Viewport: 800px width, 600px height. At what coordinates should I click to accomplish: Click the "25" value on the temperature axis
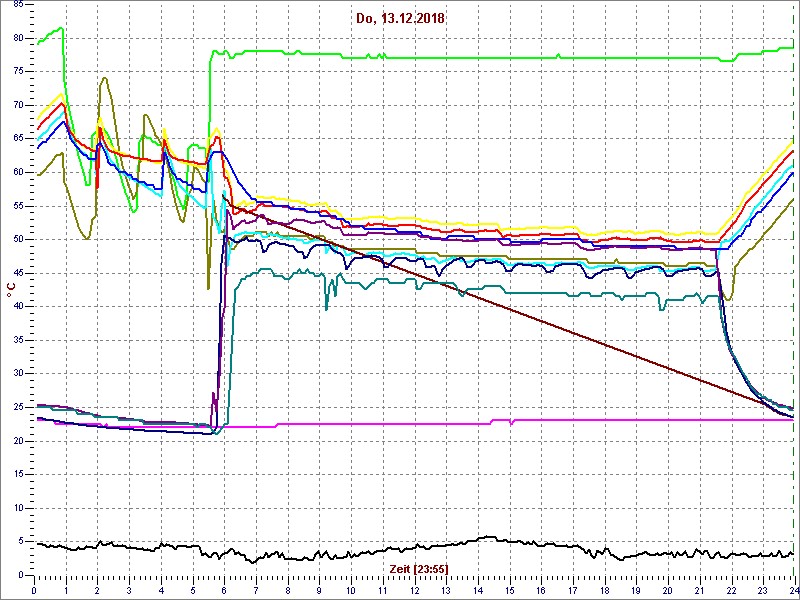coord(18,408)
